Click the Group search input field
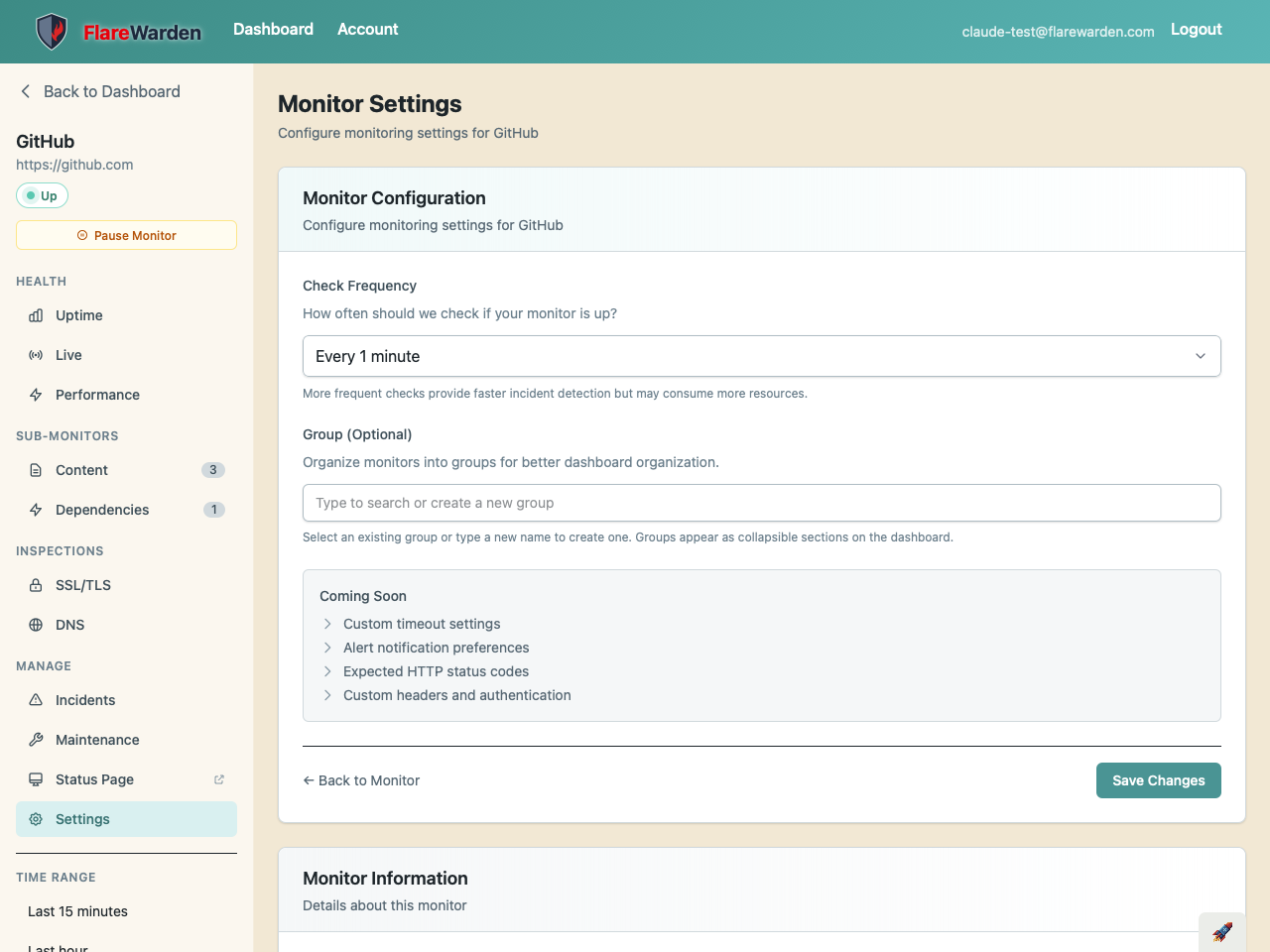The width and height of the screenshot is (1270, 952). (761, 503)
